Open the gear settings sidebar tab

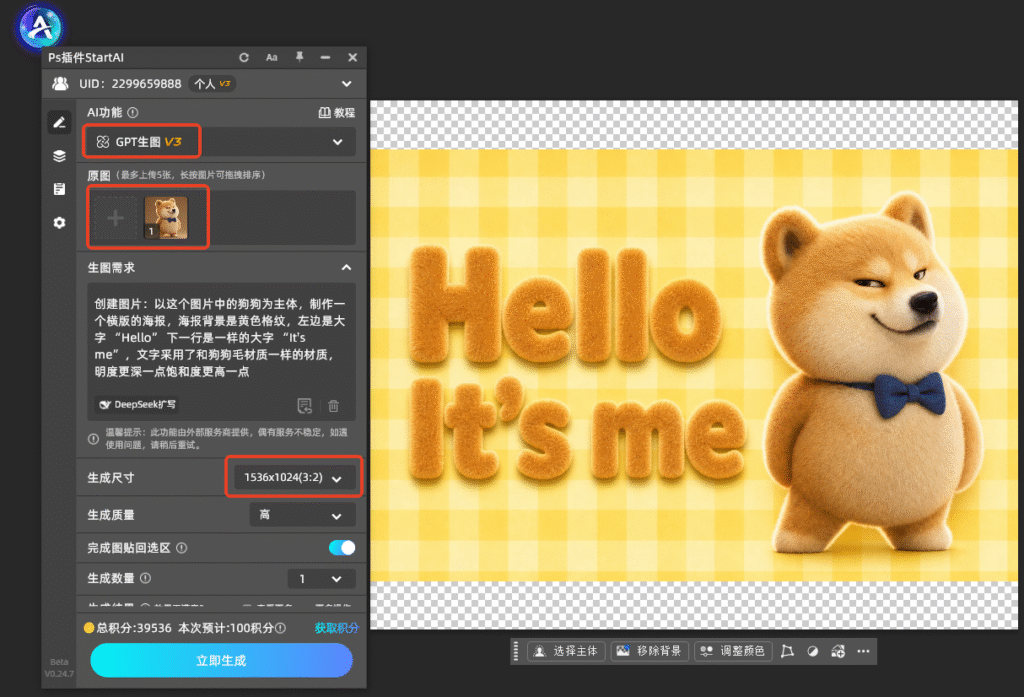coord(59,223)
